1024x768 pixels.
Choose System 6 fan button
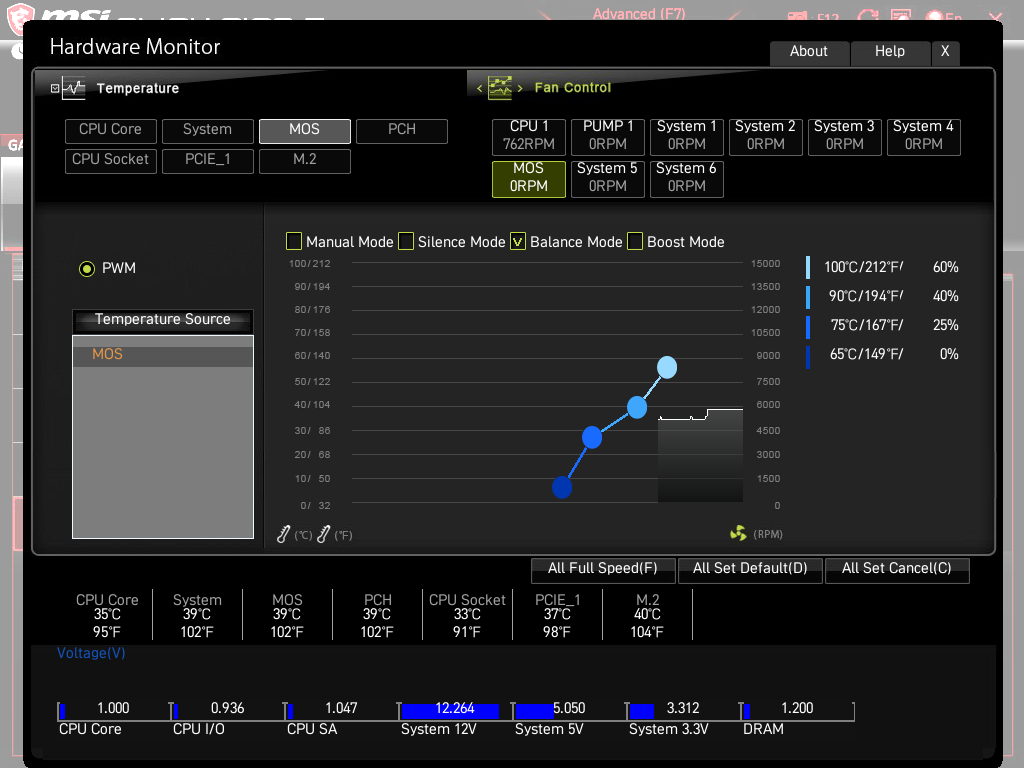click(x=687, y=178)
